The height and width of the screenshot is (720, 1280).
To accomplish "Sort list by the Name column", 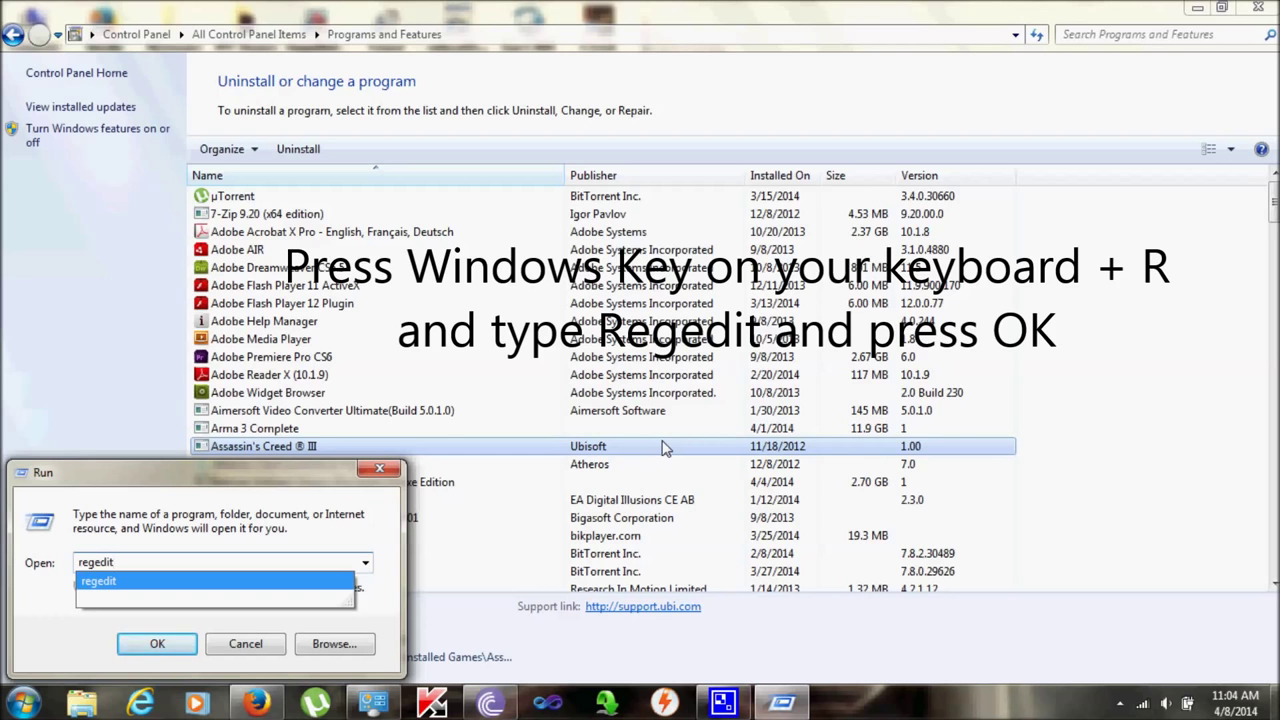I will point(377,175).
